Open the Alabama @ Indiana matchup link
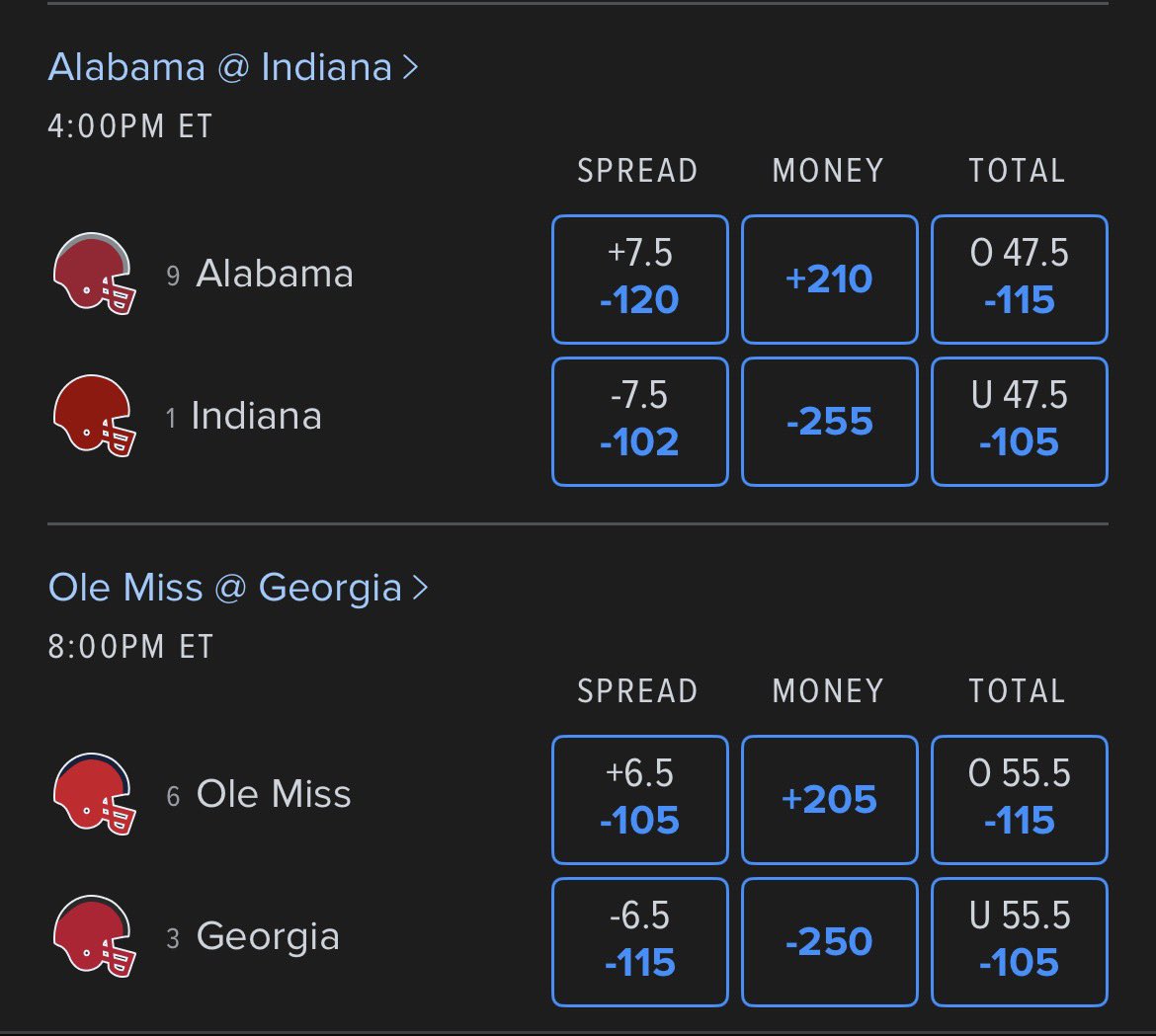The image size is (1156, 1036). 219,68
